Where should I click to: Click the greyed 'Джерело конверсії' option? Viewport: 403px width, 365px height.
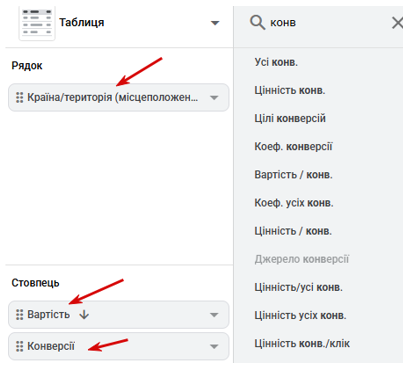pyautogui.click(x=302, y=259)
